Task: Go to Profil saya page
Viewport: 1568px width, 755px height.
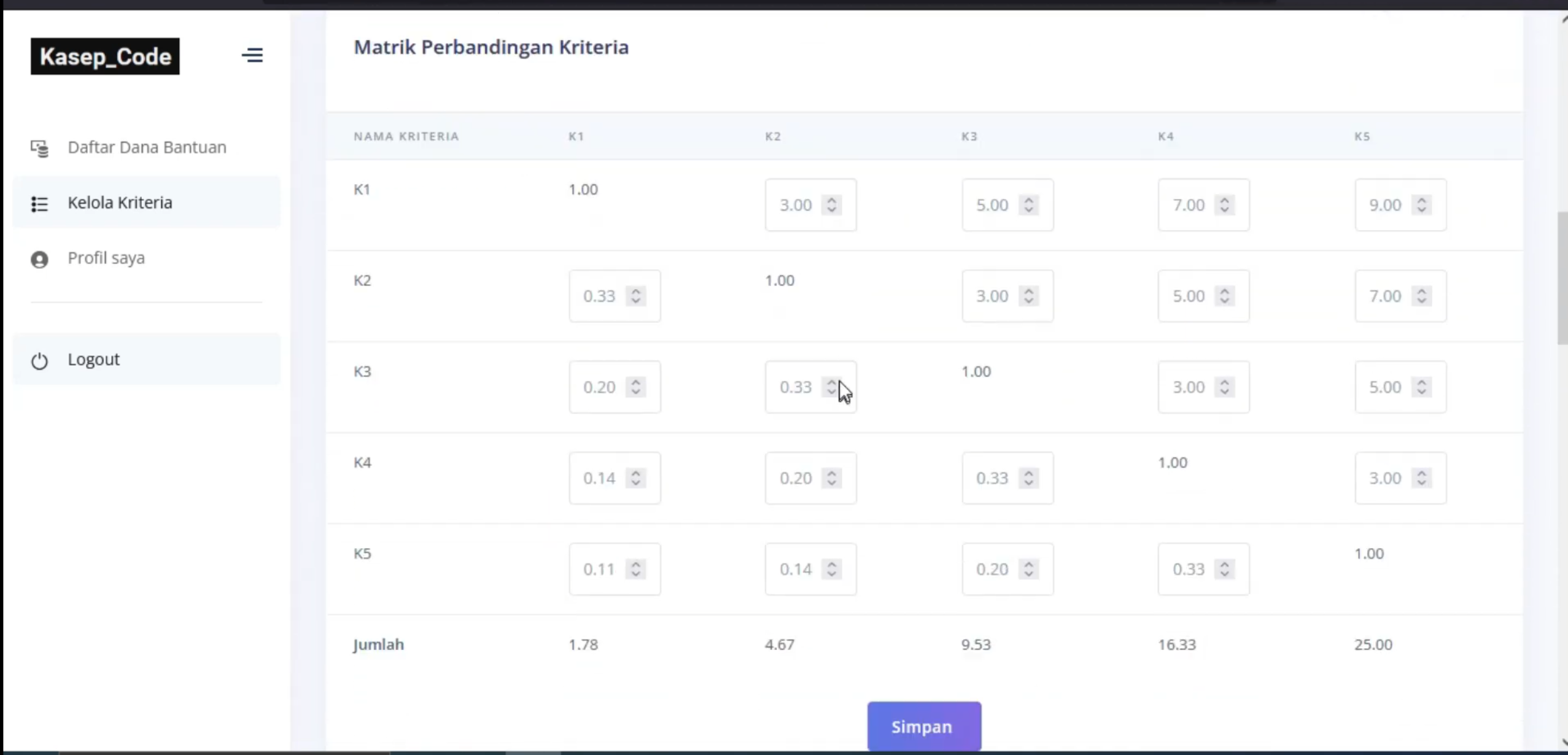Action: [x=147, y=258]
